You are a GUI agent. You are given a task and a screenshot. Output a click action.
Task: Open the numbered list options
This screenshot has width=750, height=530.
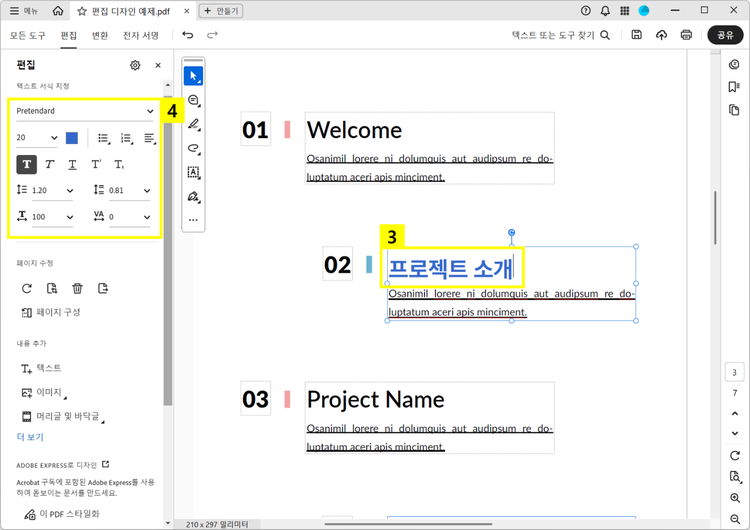click(x=127, y=139)
